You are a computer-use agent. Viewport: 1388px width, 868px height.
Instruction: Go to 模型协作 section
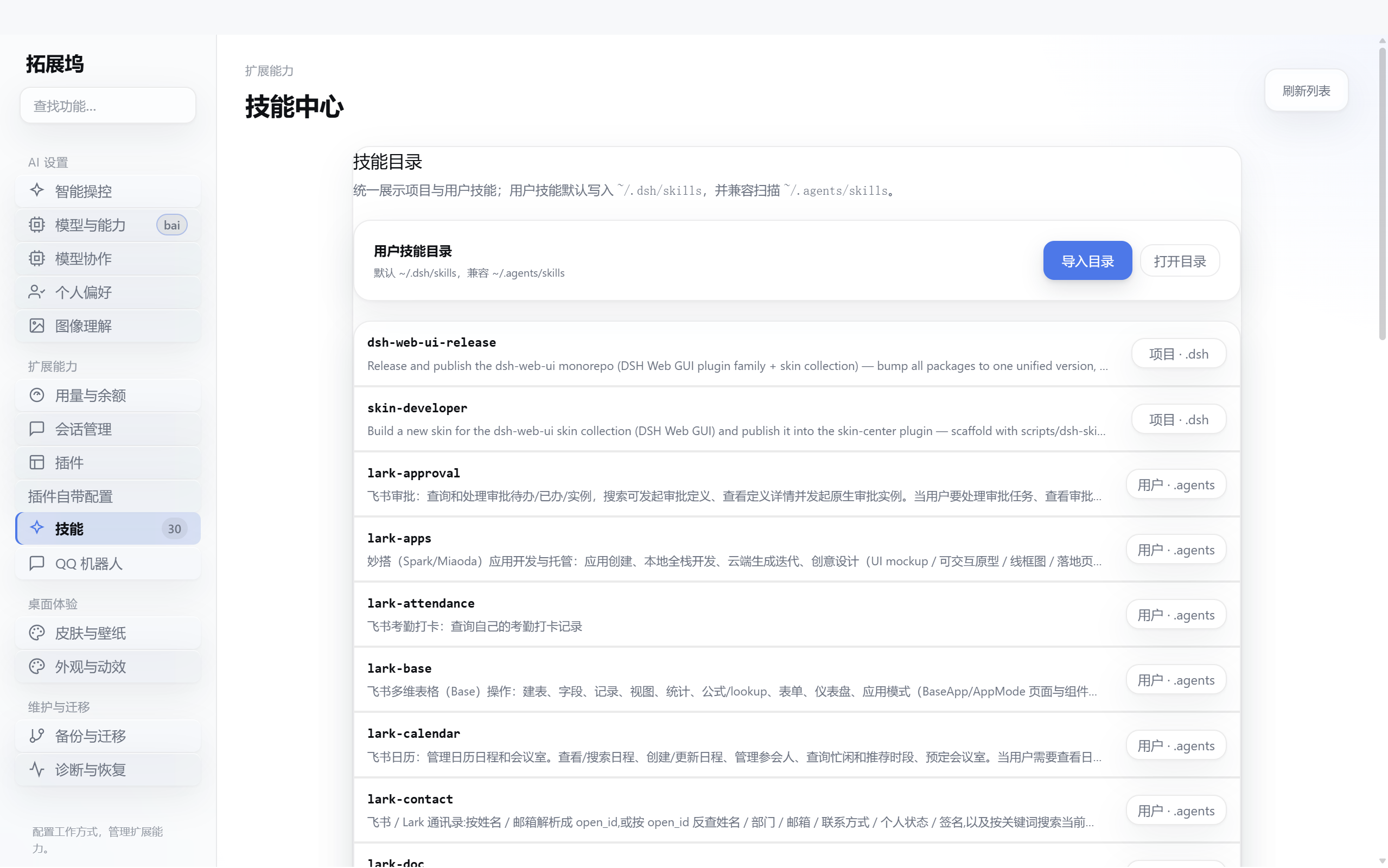108,258
